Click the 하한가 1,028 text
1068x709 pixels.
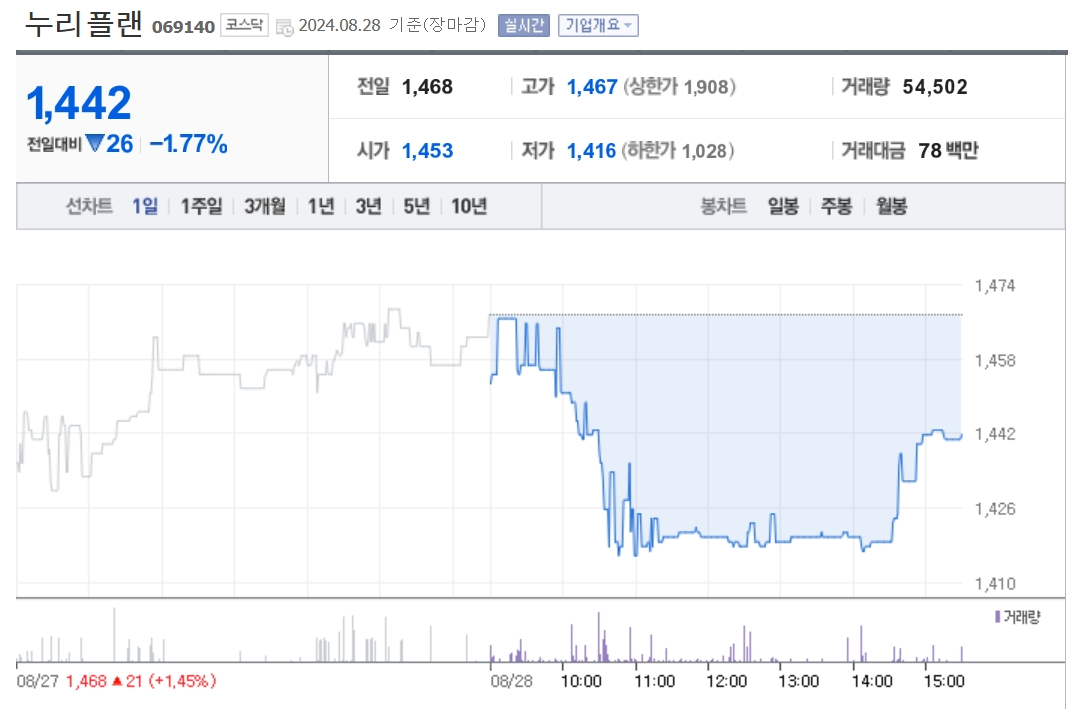click(x=678, y=151)
